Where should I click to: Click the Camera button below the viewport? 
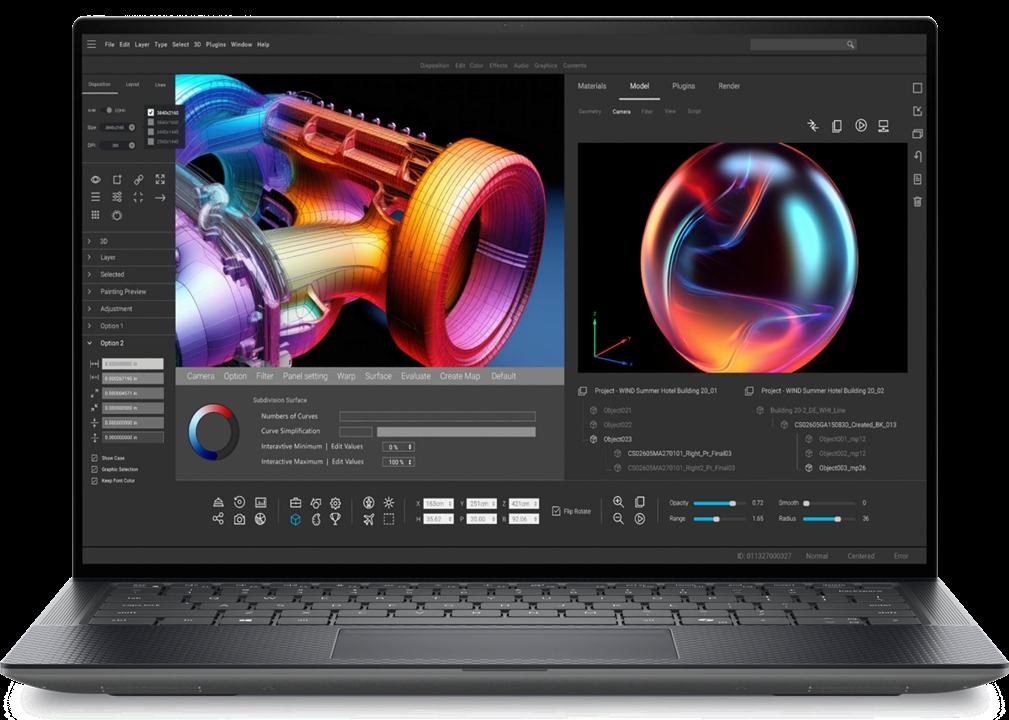tap(200, 376)
